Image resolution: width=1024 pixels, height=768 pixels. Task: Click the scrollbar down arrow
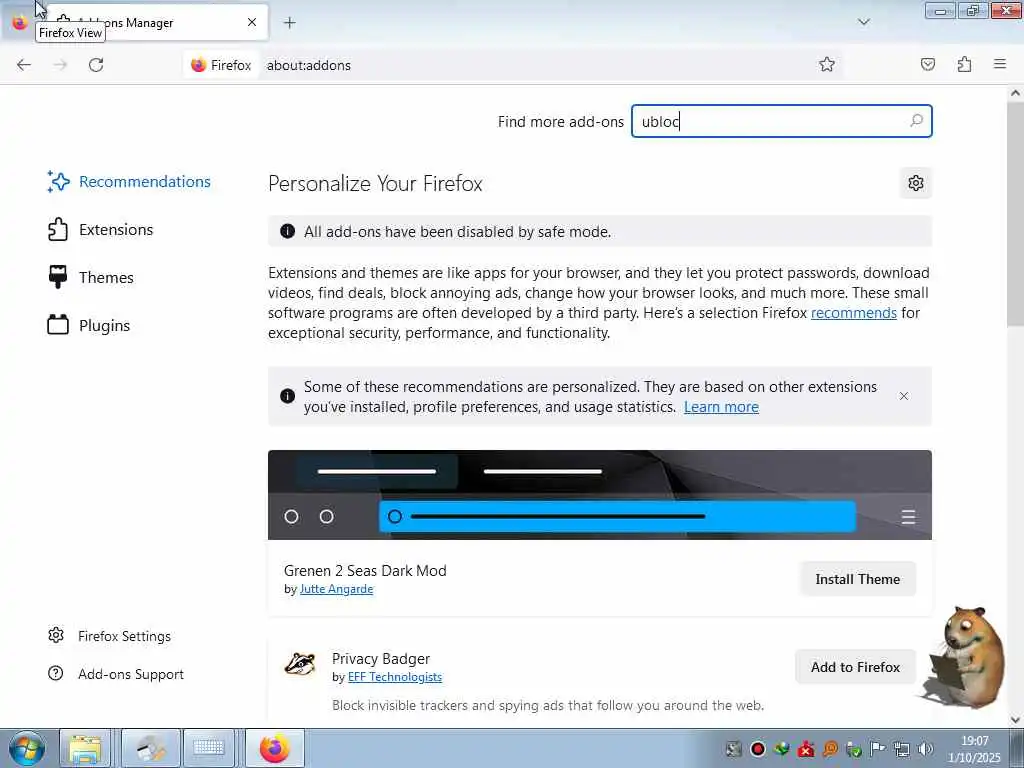point(1015,720)
